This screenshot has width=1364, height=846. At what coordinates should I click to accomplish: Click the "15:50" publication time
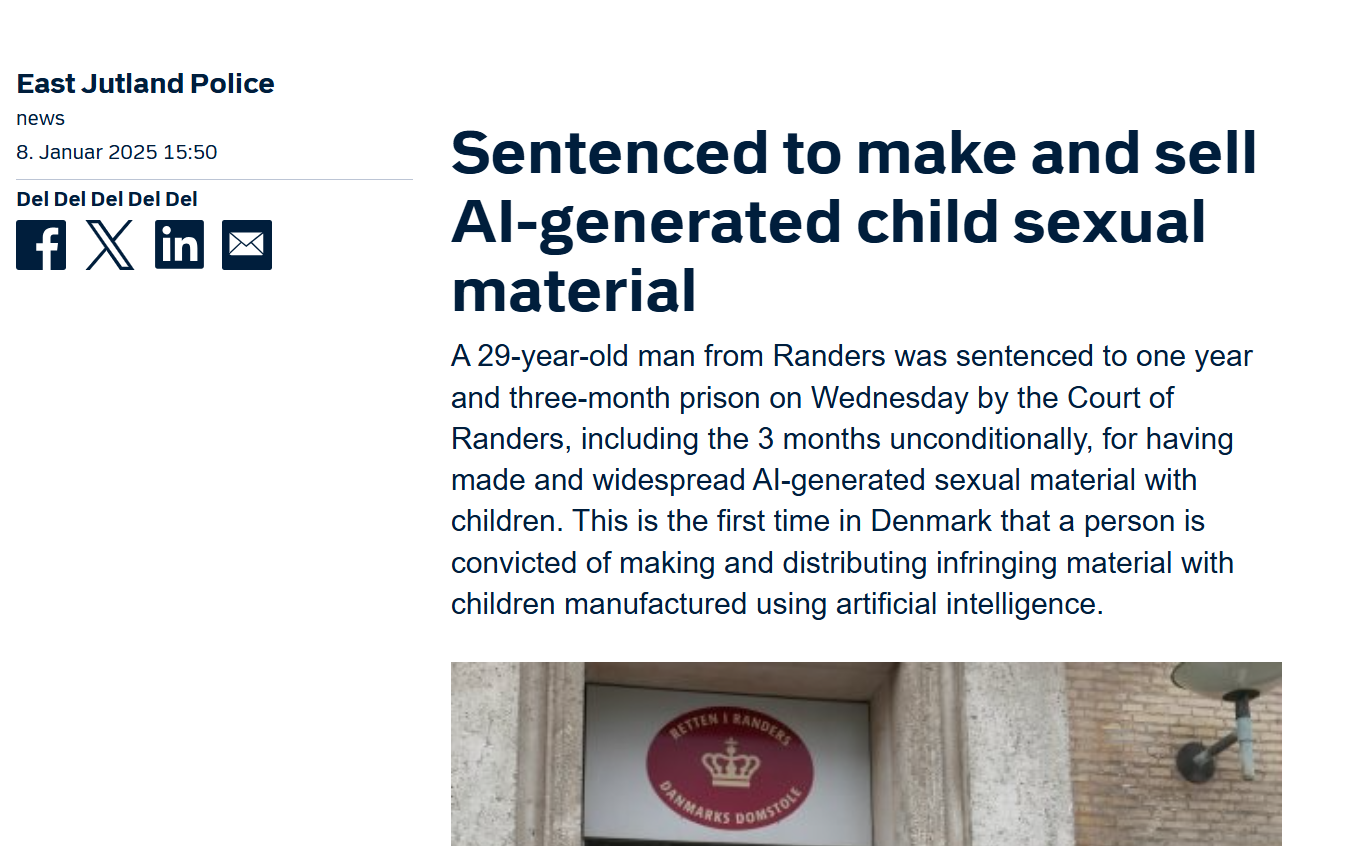(190, 152)
